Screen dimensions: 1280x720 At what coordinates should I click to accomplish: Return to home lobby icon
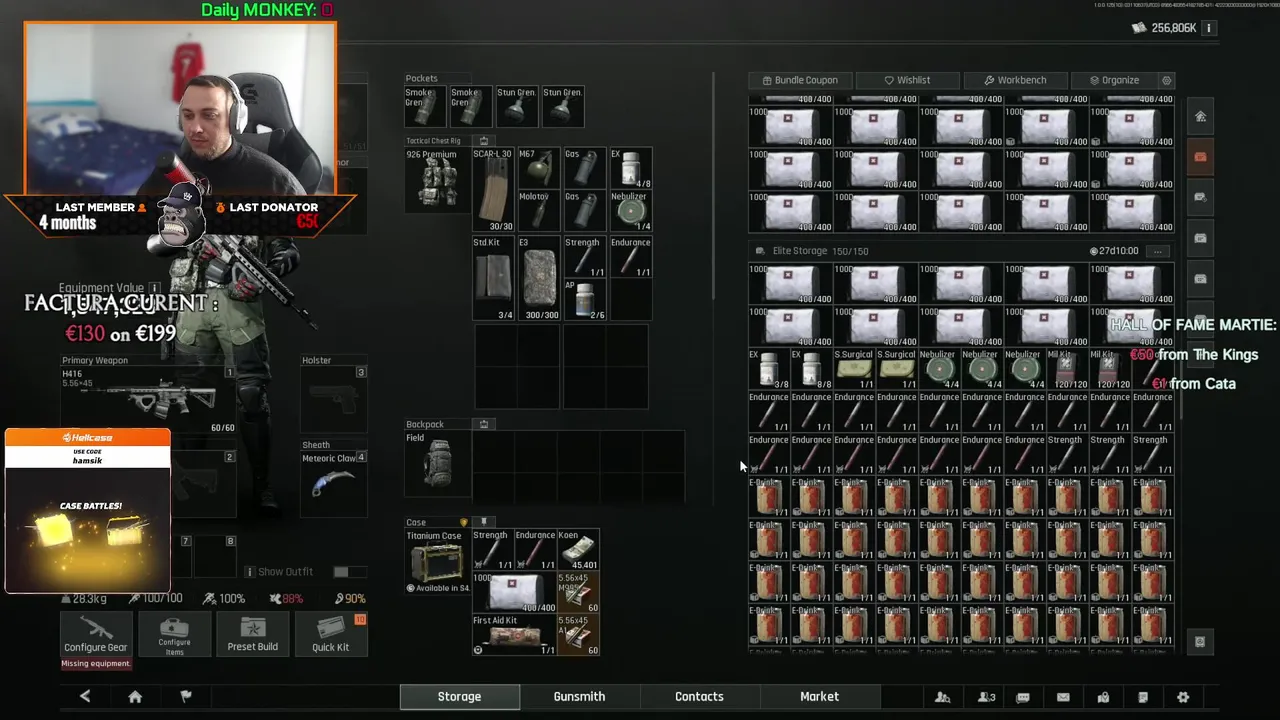135,696
